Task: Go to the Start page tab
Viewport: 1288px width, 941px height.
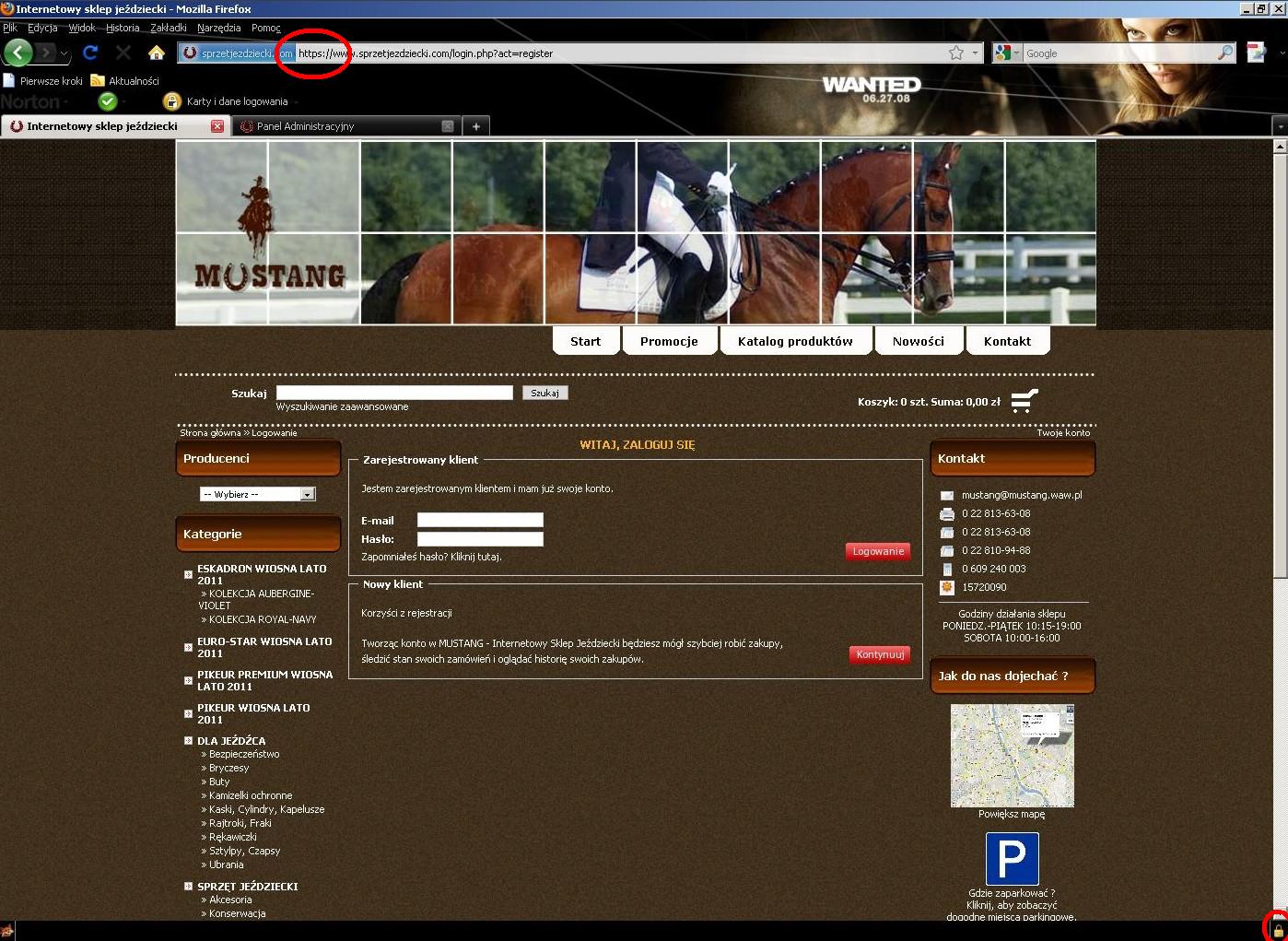Action: 585,341
